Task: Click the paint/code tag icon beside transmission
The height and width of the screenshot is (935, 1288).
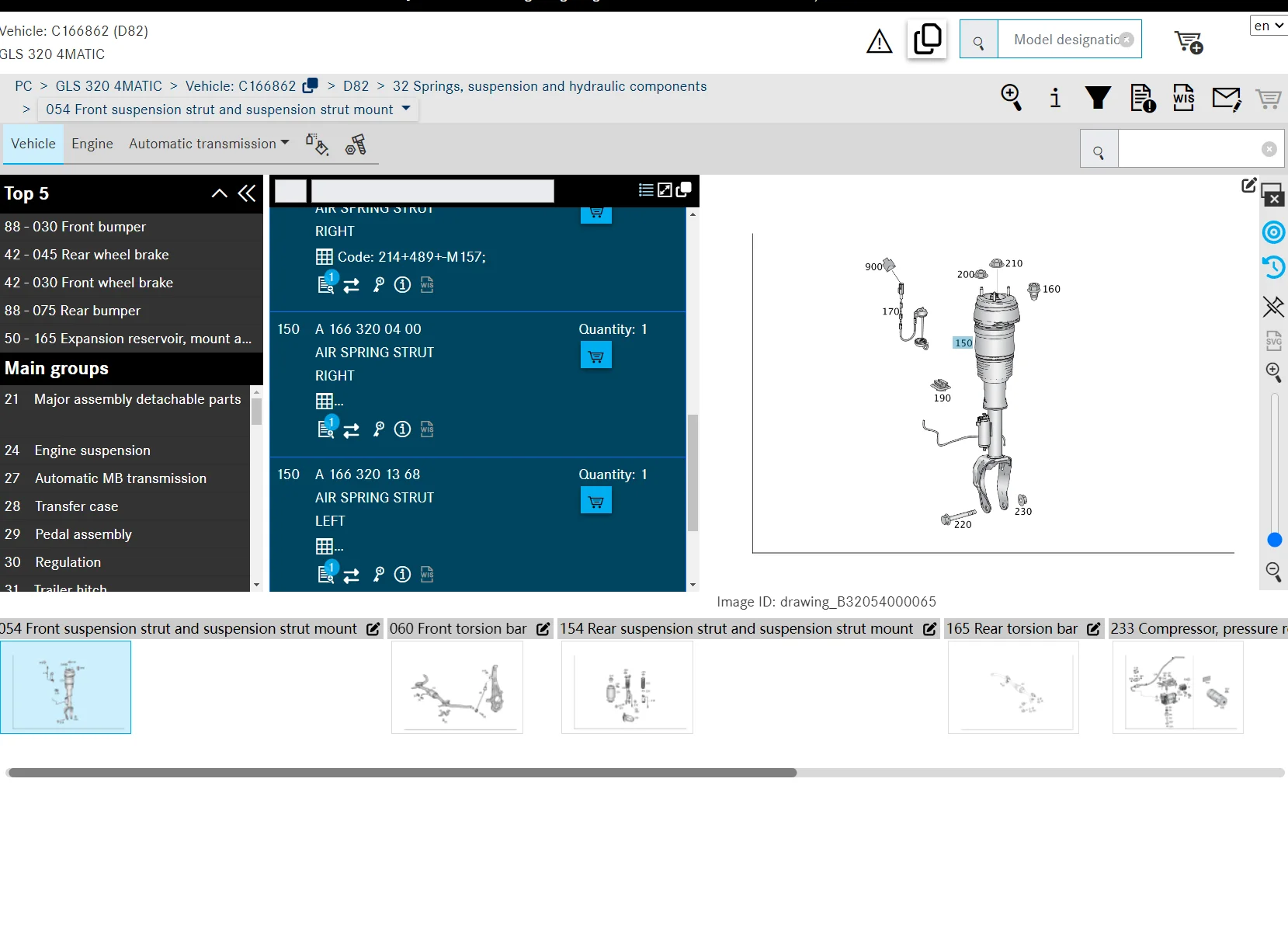Action: pyautogui.click(x=317, y=144)
